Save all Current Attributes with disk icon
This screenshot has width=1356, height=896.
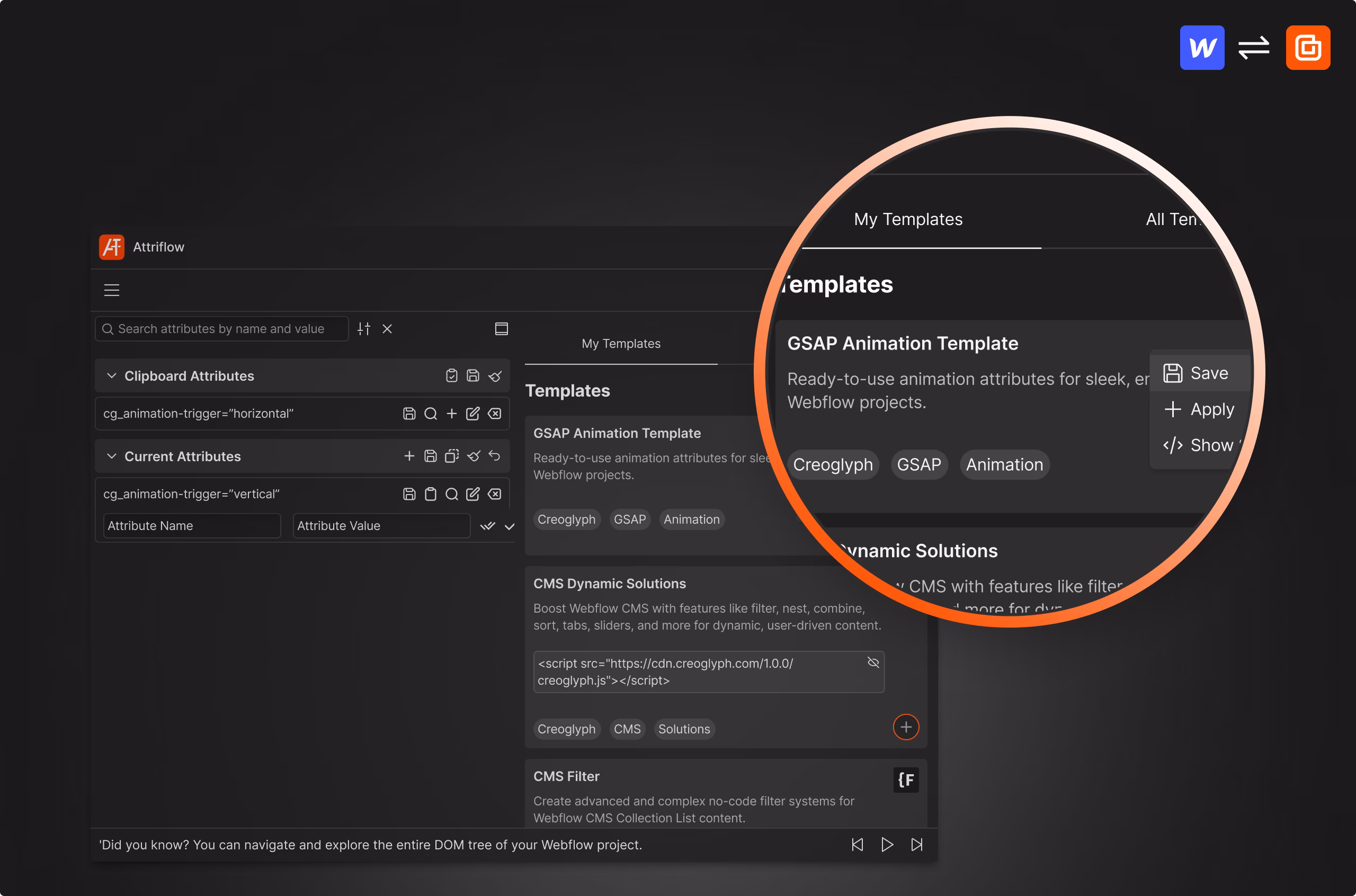[430, 455]
